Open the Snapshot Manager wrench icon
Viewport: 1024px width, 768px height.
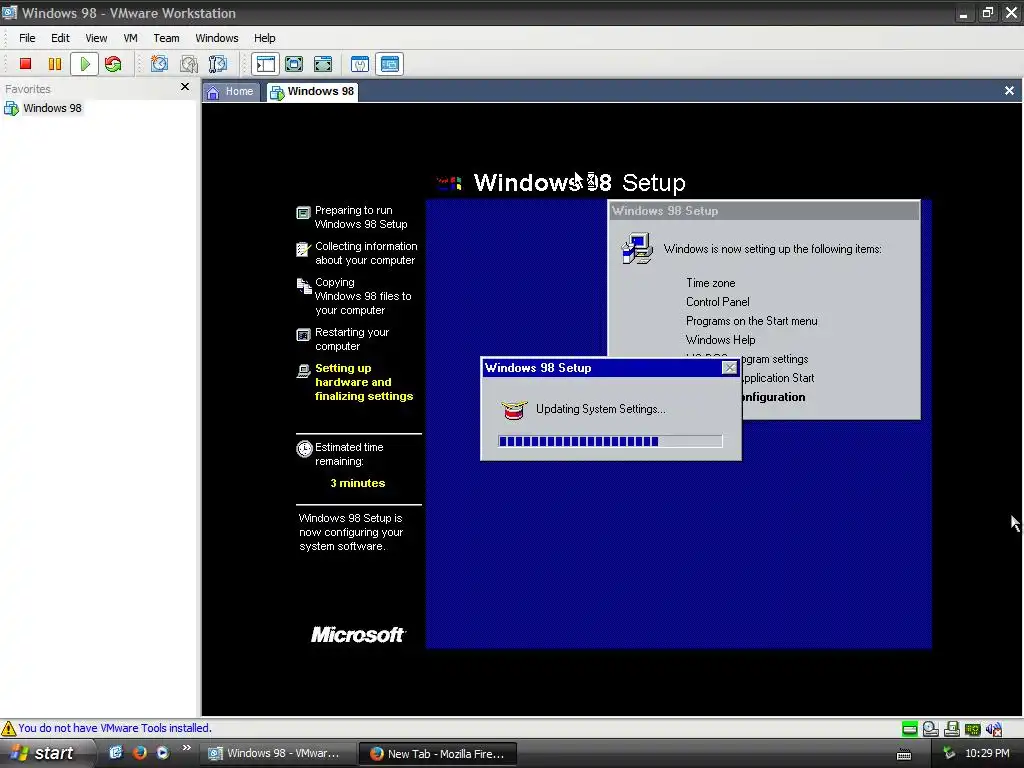[218, 63]
